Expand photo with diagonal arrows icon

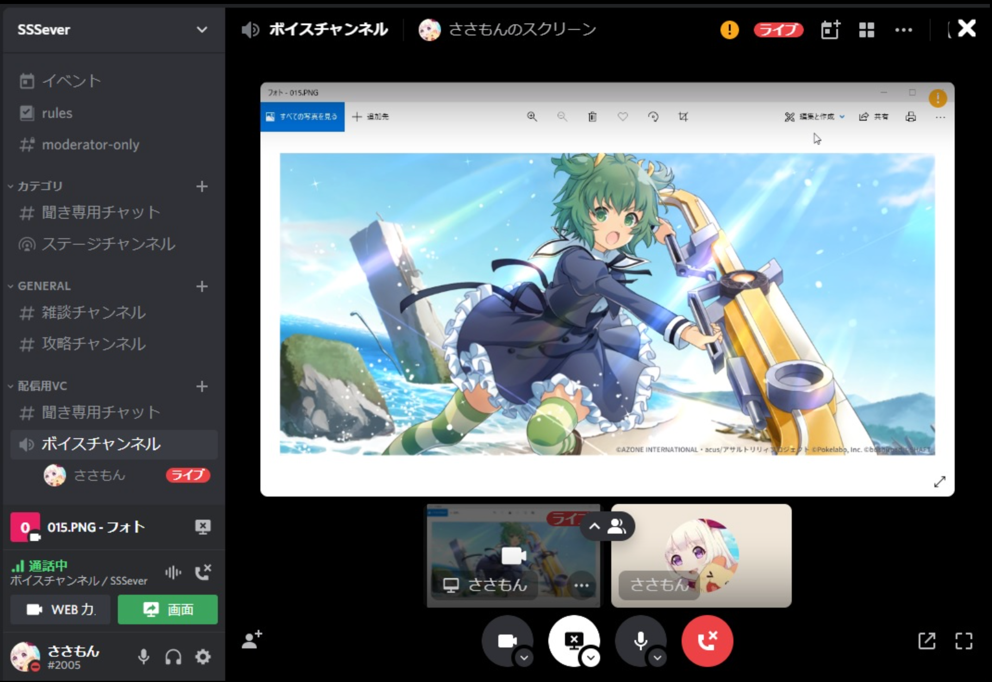(939, 482)
